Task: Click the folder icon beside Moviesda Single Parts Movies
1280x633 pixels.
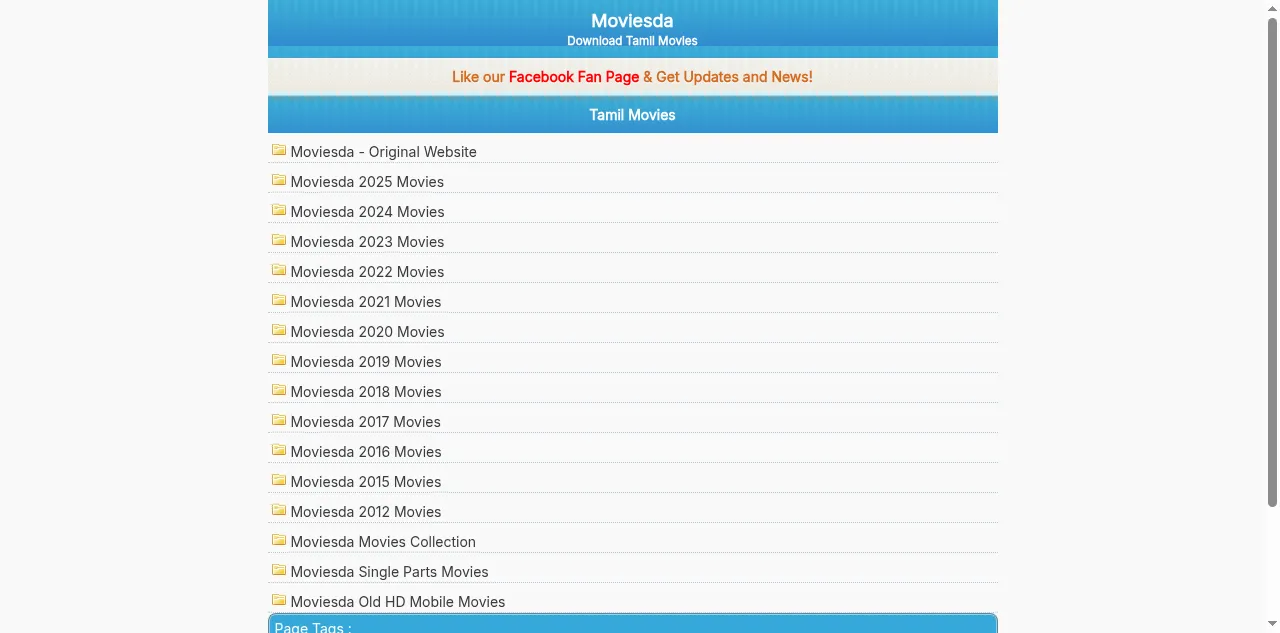Action: (x=279, y=570)
